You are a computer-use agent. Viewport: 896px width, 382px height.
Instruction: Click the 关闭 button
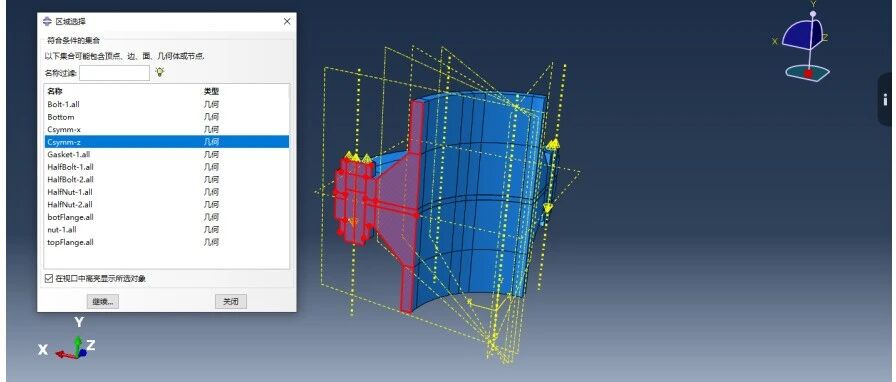[231, 301]
